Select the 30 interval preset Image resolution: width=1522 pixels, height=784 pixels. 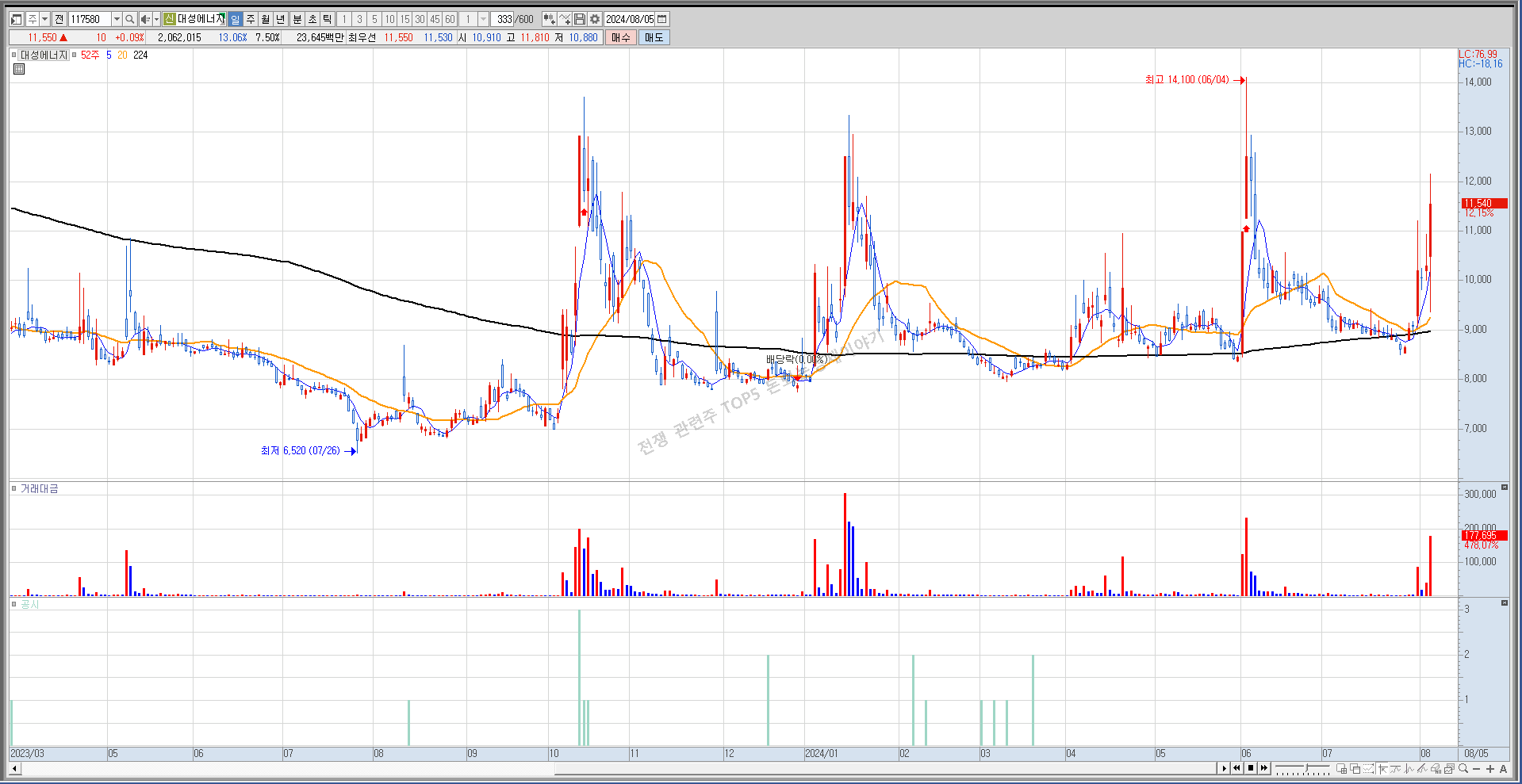coord(420,19)
